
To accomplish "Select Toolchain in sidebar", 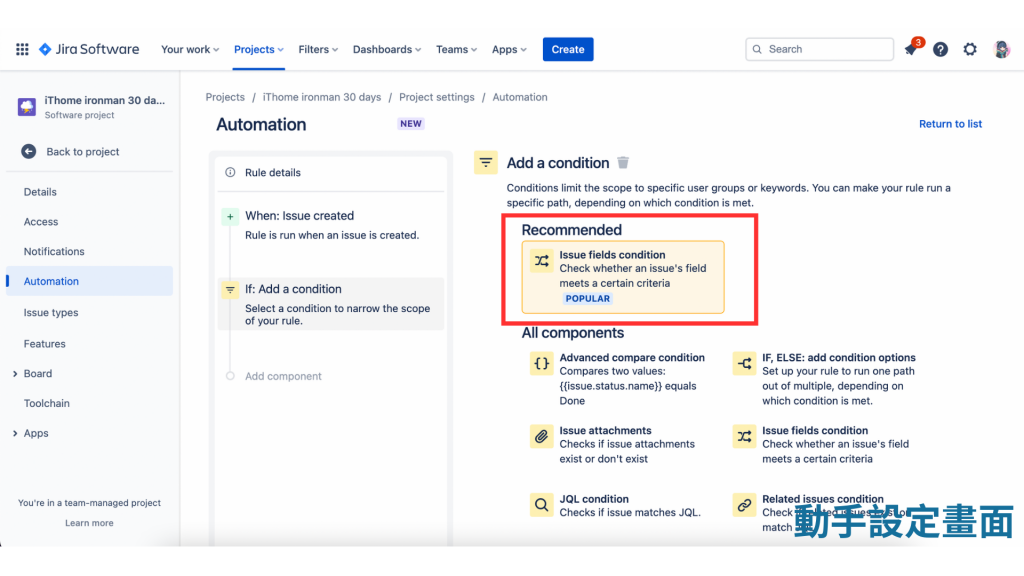I will 89,403.
